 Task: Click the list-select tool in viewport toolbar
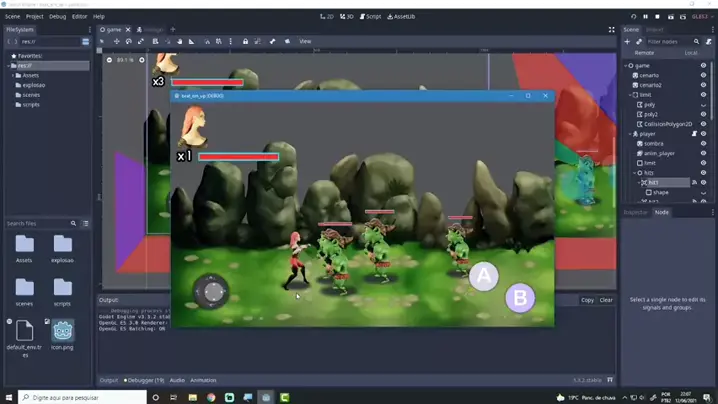point(156,41)
